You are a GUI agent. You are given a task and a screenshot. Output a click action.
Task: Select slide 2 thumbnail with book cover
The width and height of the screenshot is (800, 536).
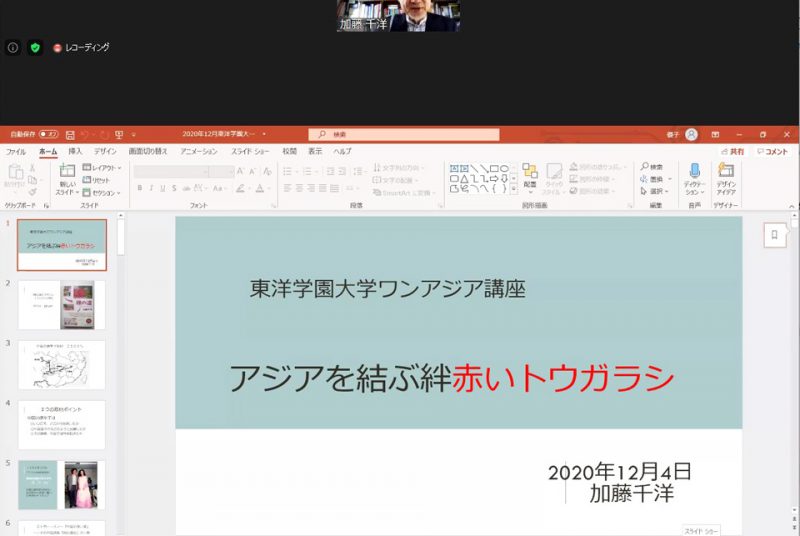pyautogui.click(x=62, y=305)
